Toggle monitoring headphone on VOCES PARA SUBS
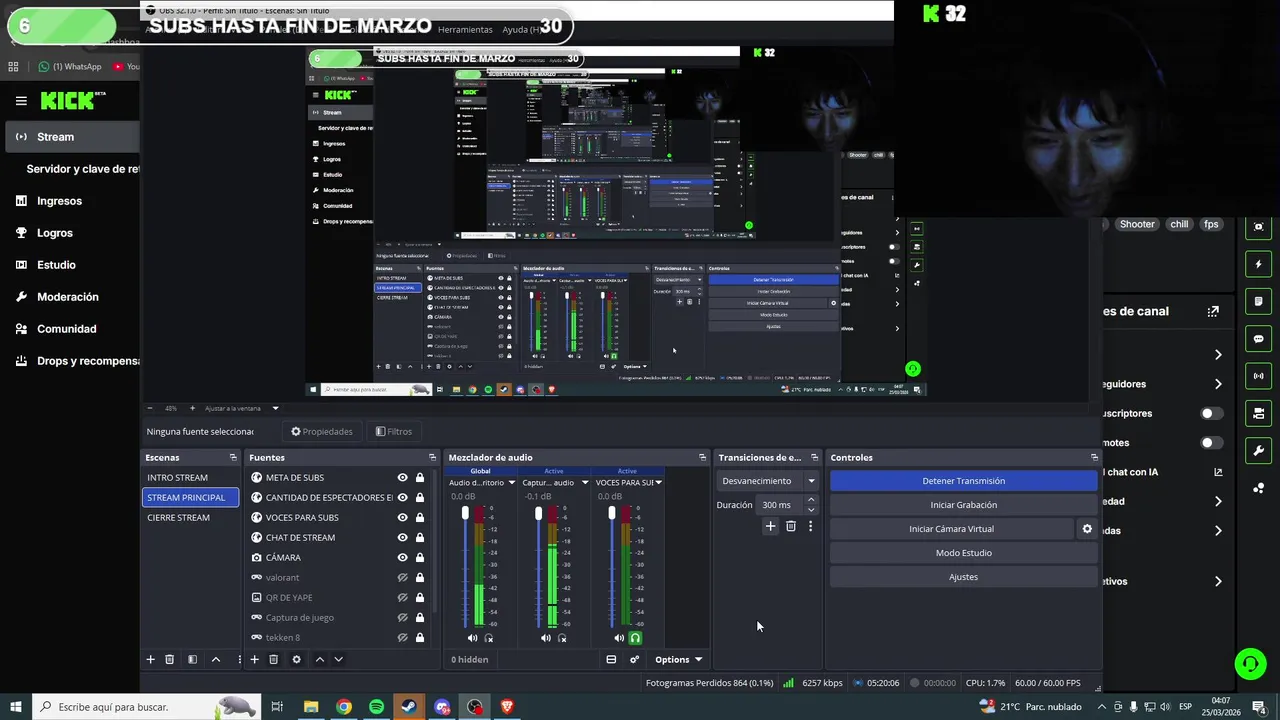The height and width of the screenshot is (720, 1280). (x=635, y=638)
